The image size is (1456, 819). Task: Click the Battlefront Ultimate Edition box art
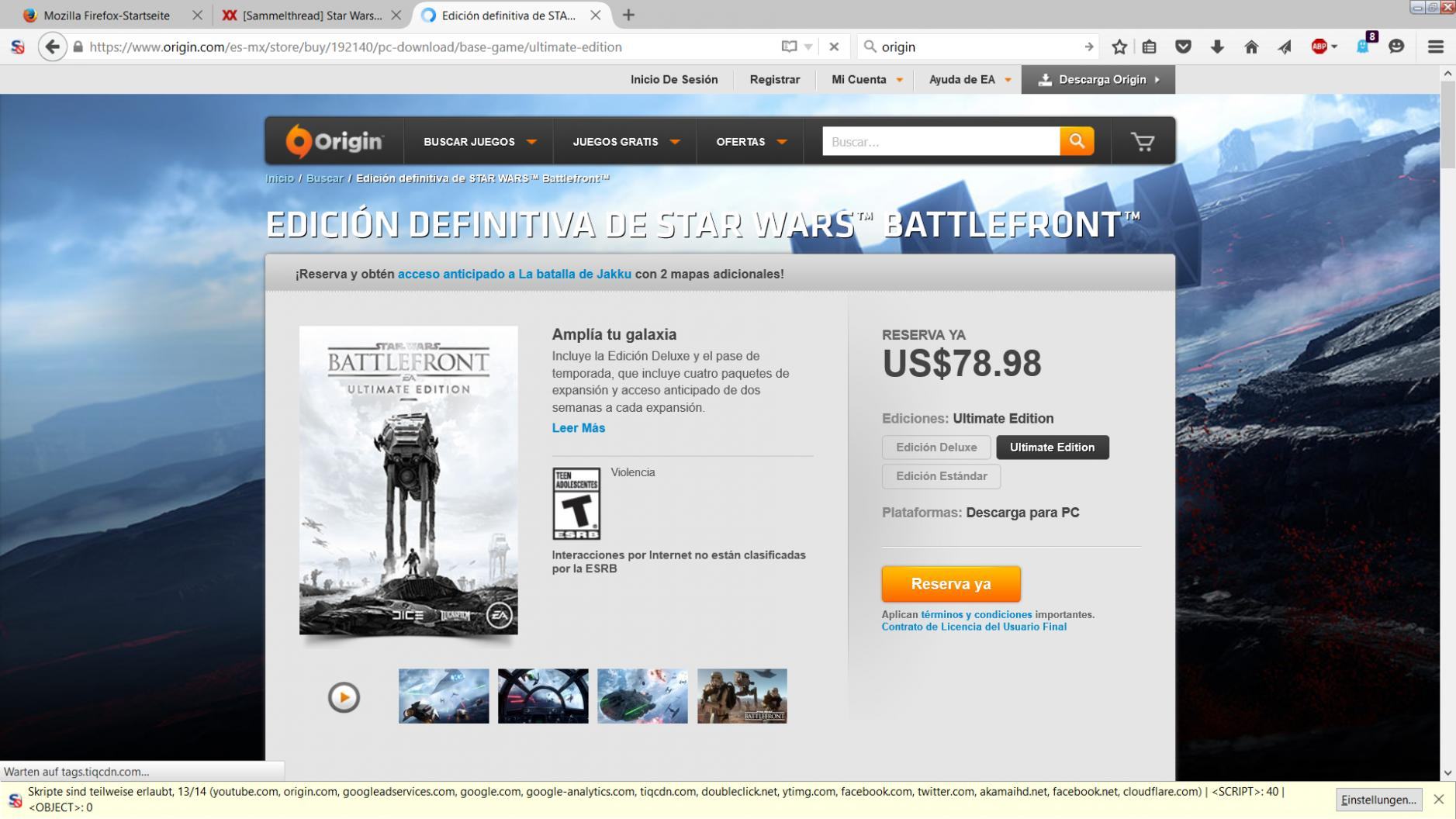(408, 480)
